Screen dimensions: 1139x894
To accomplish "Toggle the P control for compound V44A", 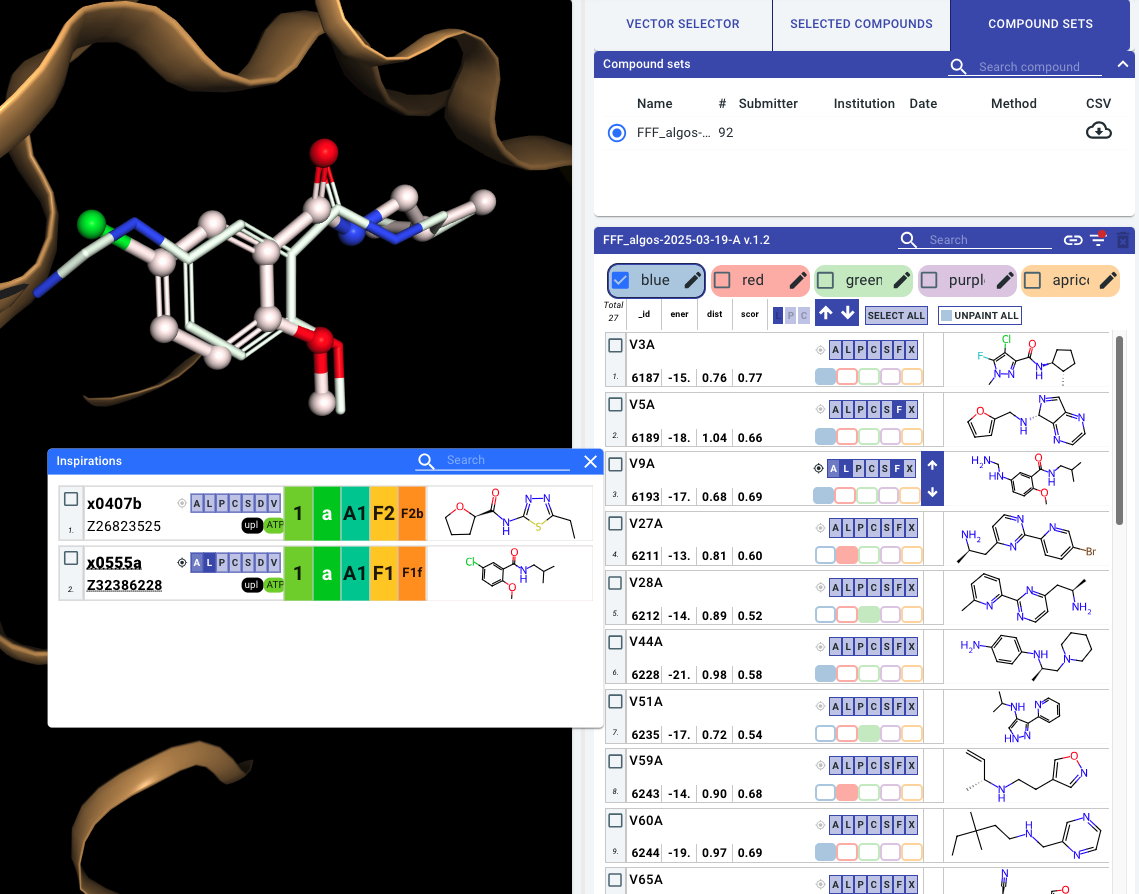I will [x=861, y=646].
